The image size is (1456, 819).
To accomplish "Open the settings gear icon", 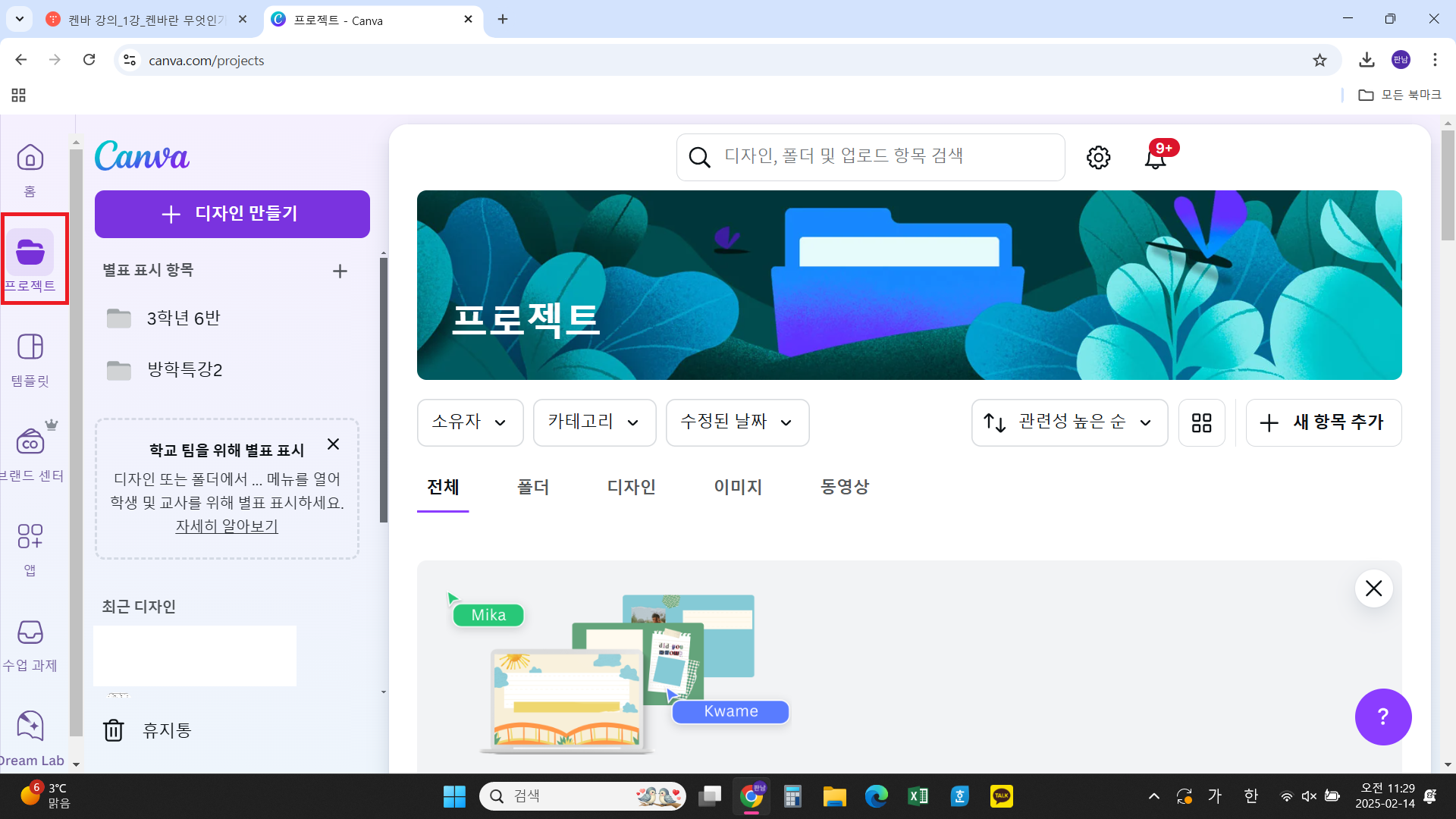I will click(1098, 158).
